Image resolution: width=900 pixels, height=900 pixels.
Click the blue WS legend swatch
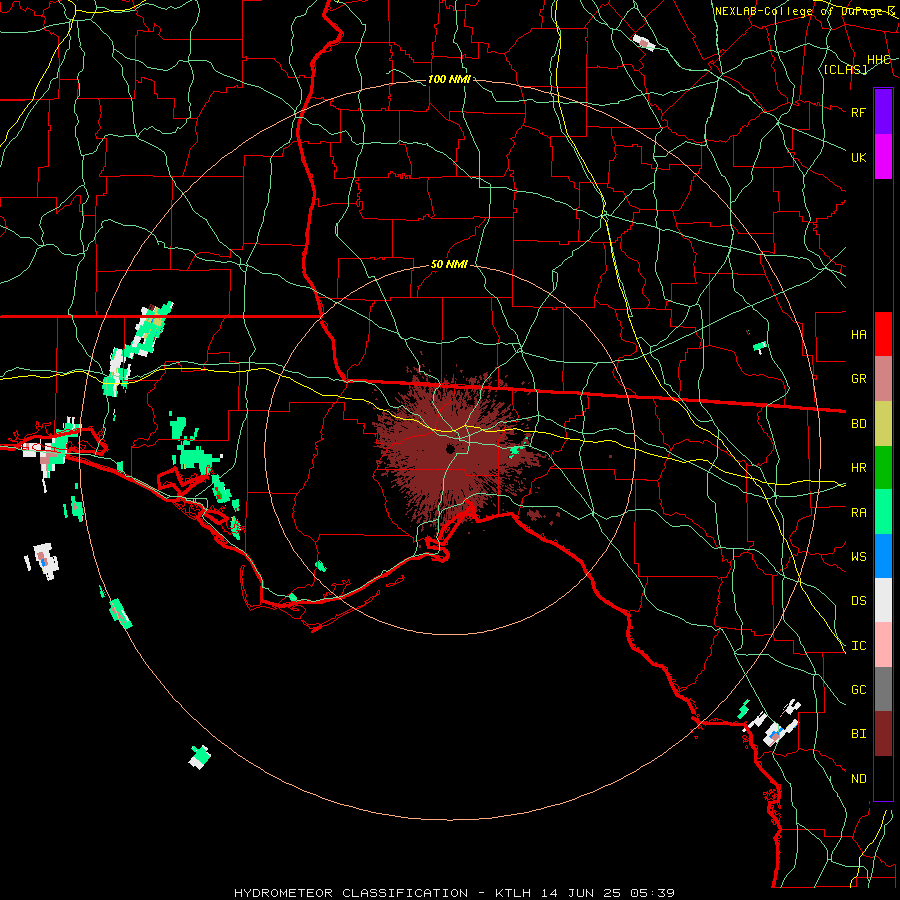tap(883, 556)
